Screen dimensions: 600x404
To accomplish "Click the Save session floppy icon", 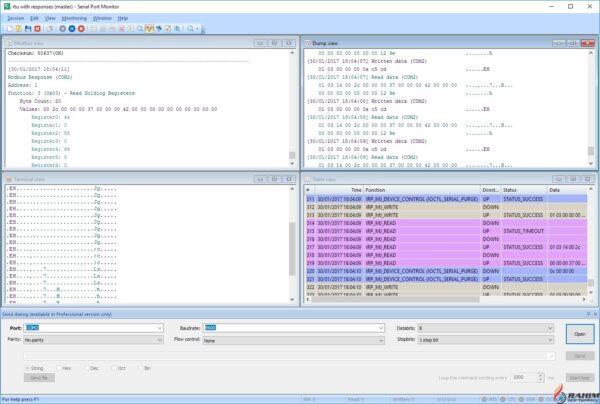I will (28, 29).
